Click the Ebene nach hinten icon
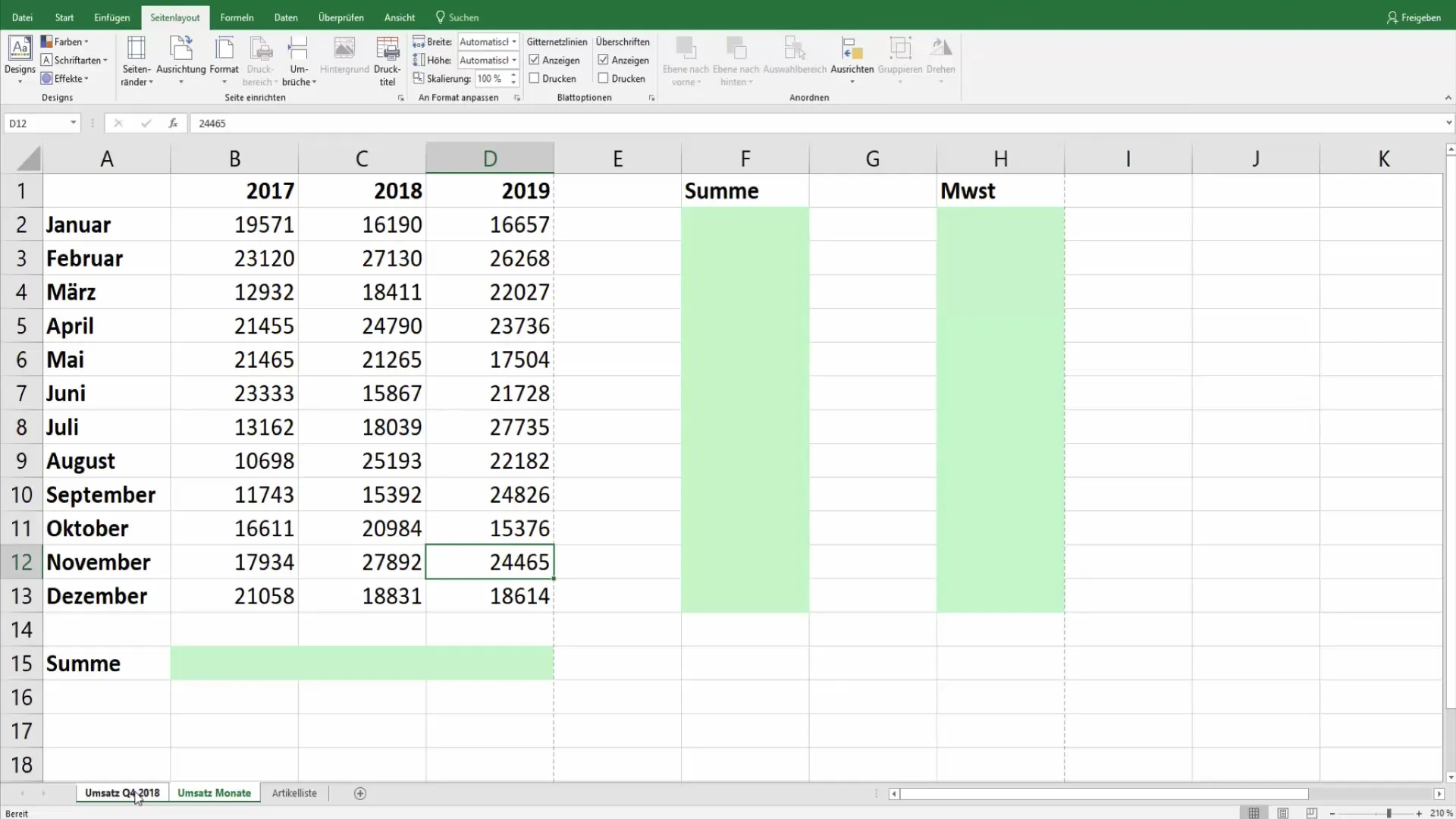Viewport: 1456px width, 819px height. 736,61
